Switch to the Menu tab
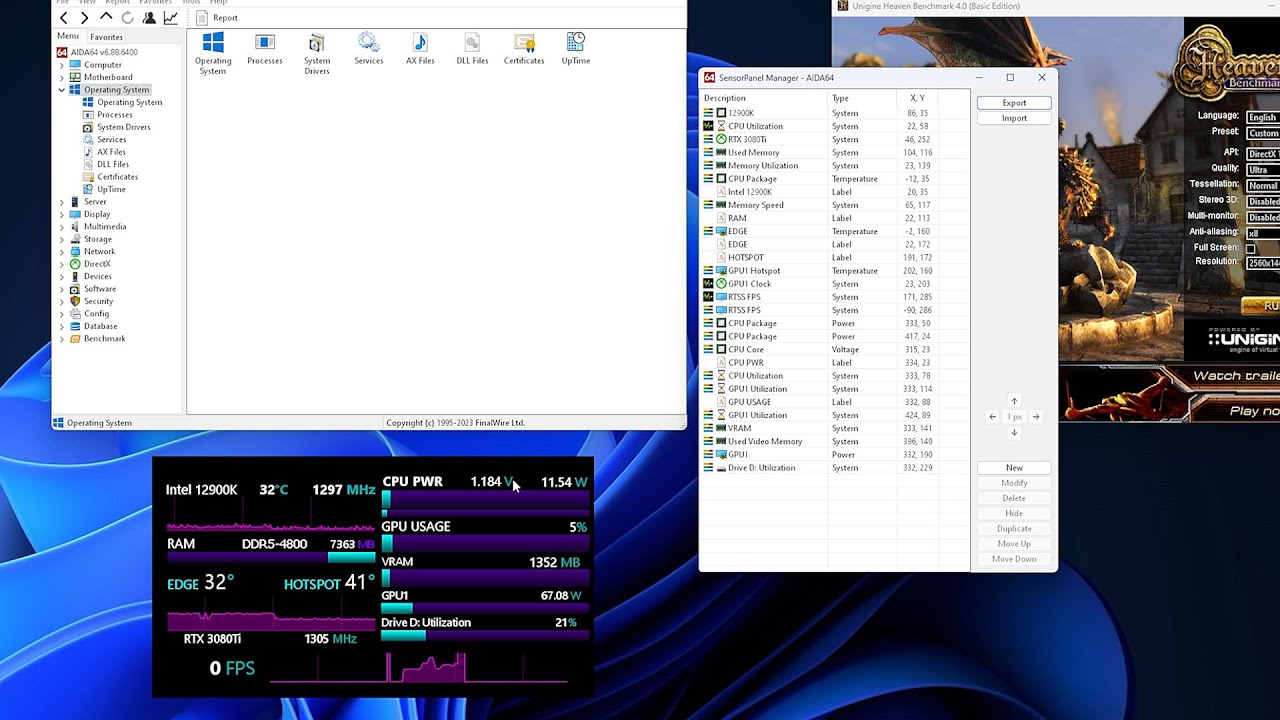1280x720 pixels. point(68,36)
